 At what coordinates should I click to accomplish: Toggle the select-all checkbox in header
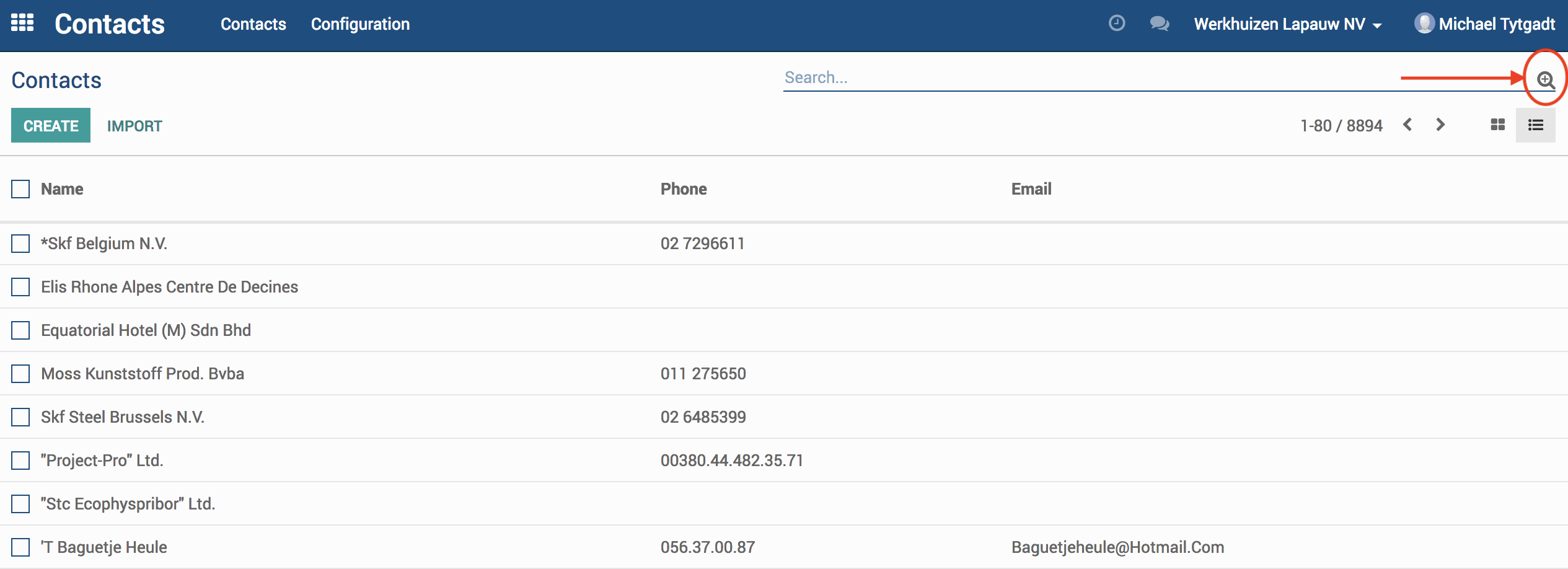pyautogui.click(x=20, y=189)
